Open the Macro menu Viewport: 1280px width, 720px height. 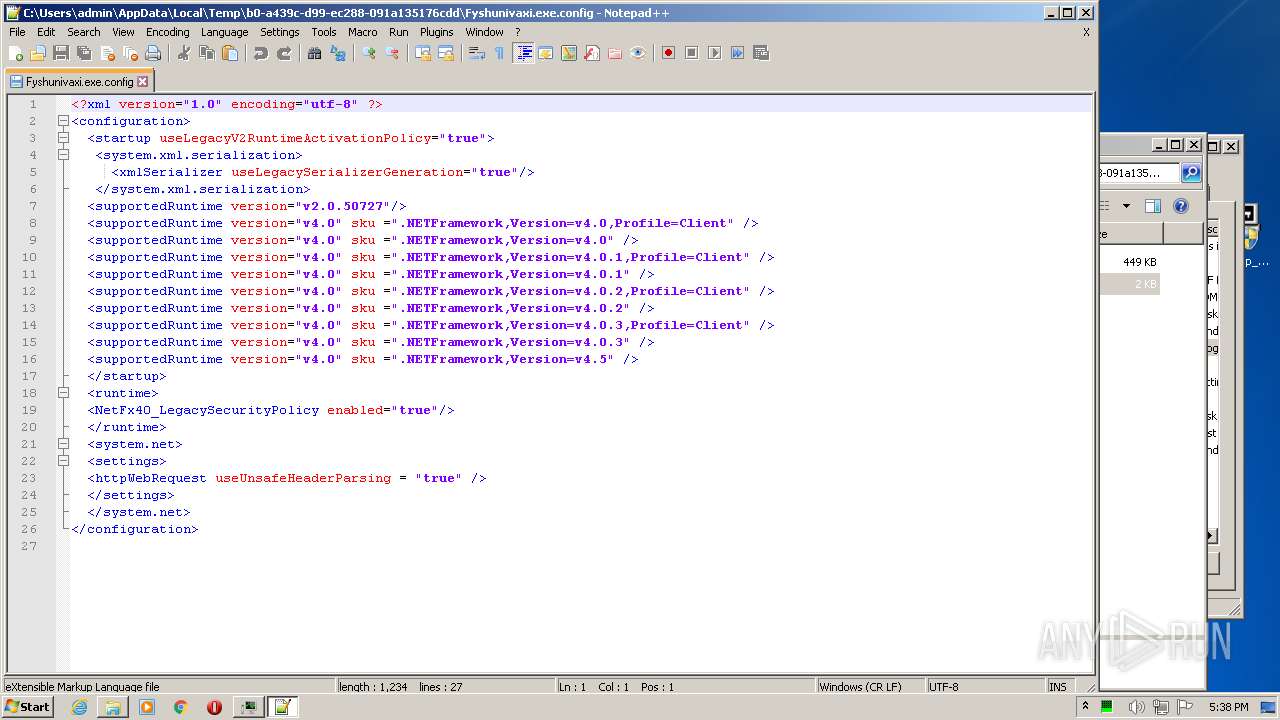point(362,32)
